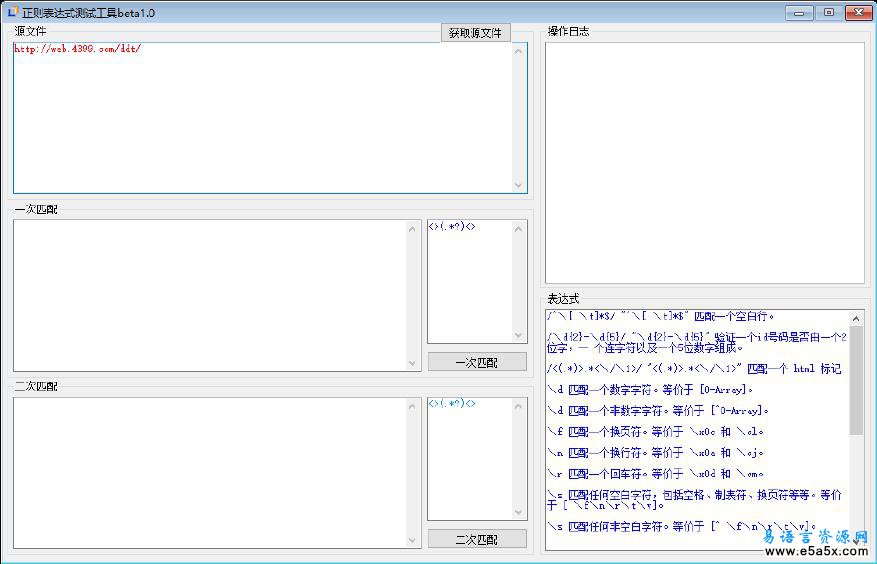Click the line 匹配任何非空白字符

682,526
